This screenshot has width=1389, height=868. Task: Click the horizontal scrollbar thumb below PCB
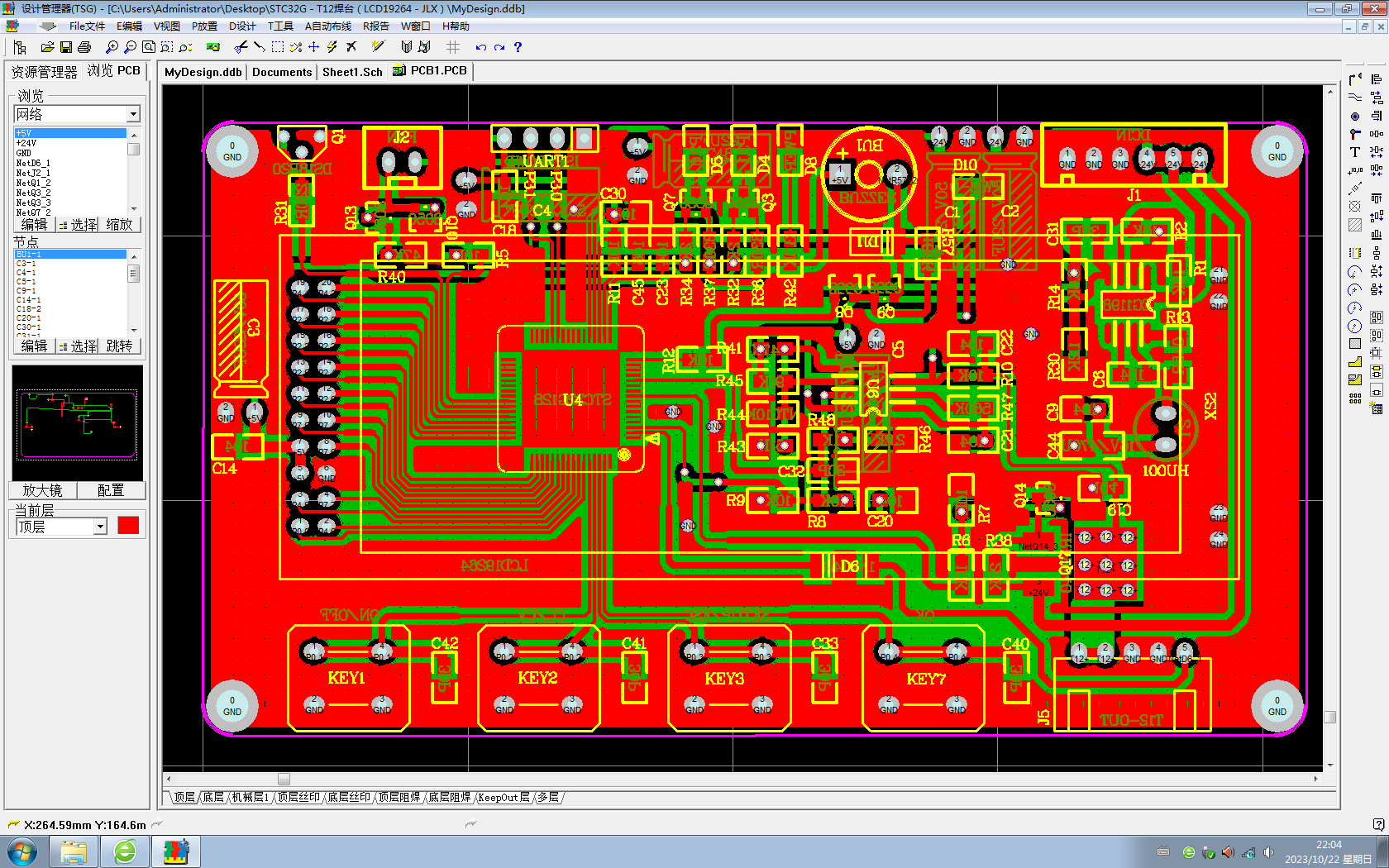pos(284,779)
